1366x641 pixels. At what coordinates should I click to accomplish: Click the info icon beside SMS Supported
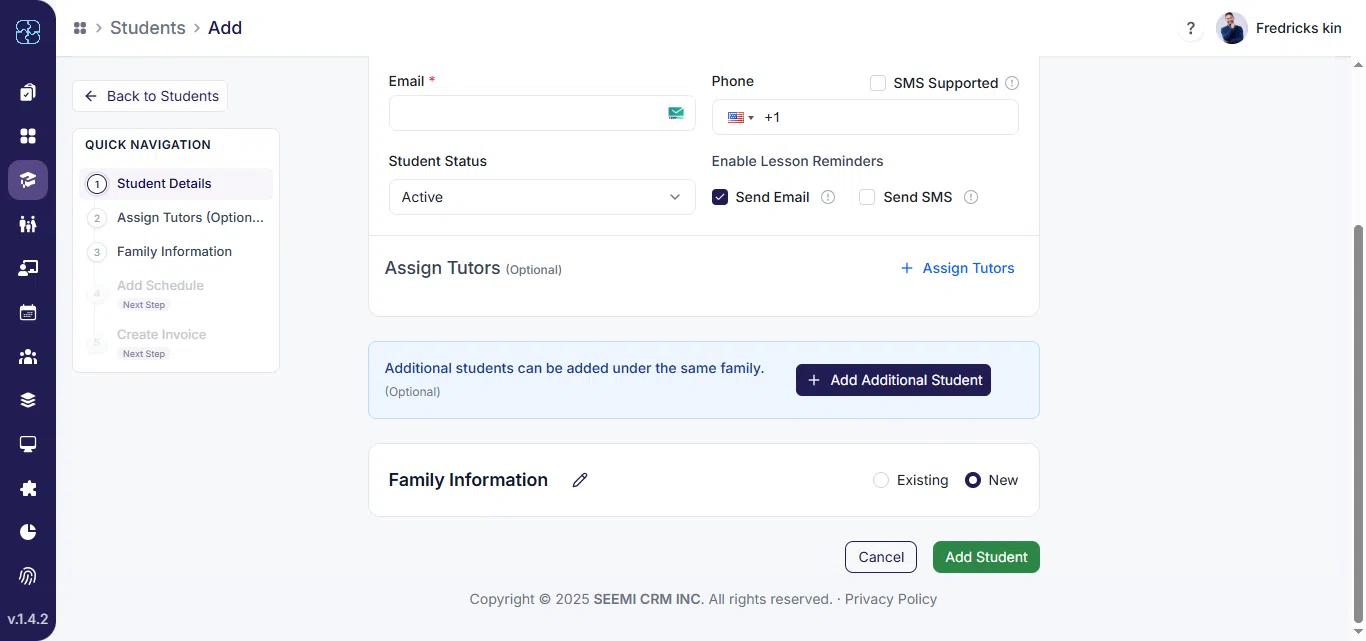pos(1012,83)
